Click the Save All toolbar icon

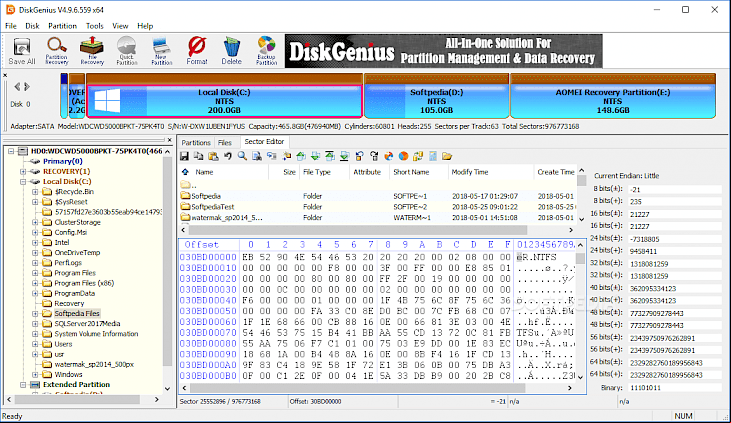21,51
